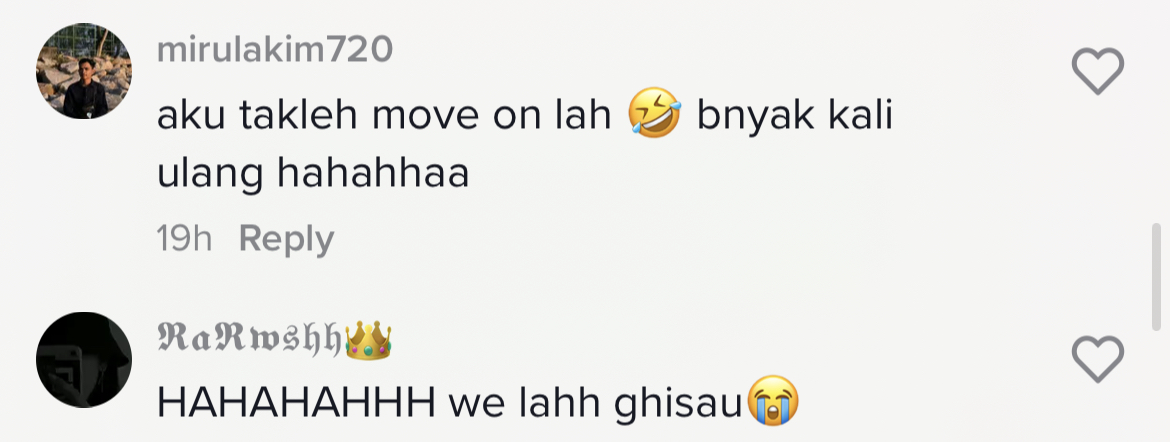Click the rolling-laughing emoji in the comment

654,112
